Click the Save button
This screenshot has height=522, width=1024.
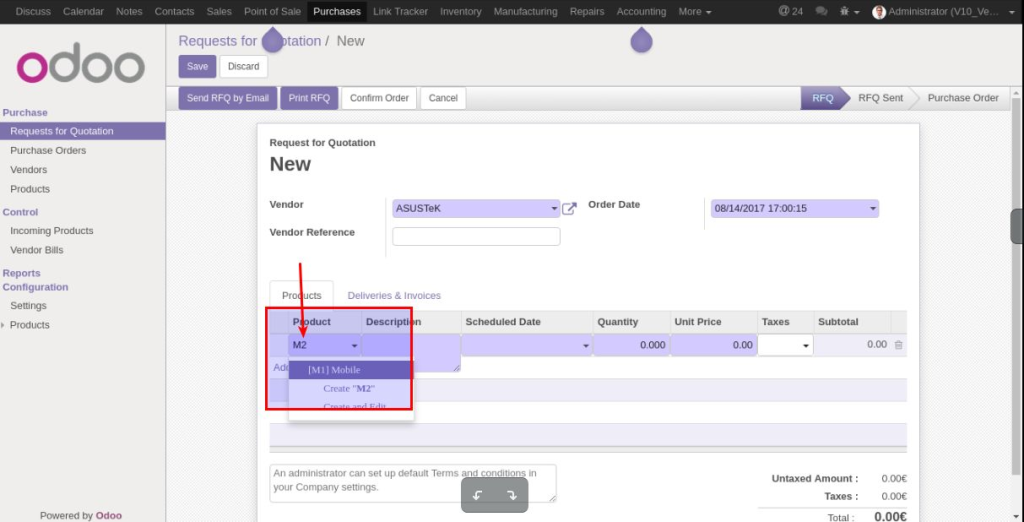click(197, 66)
